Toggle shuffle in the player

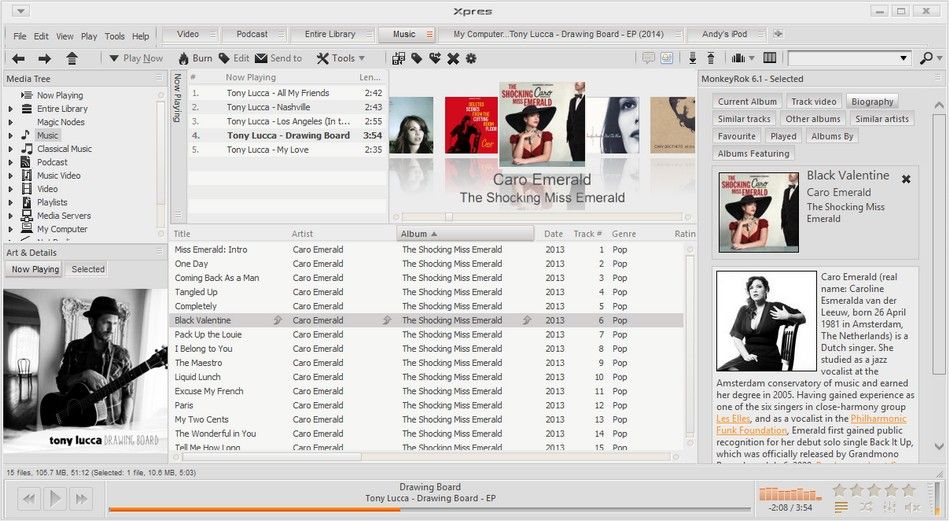(x=866, y=506)
